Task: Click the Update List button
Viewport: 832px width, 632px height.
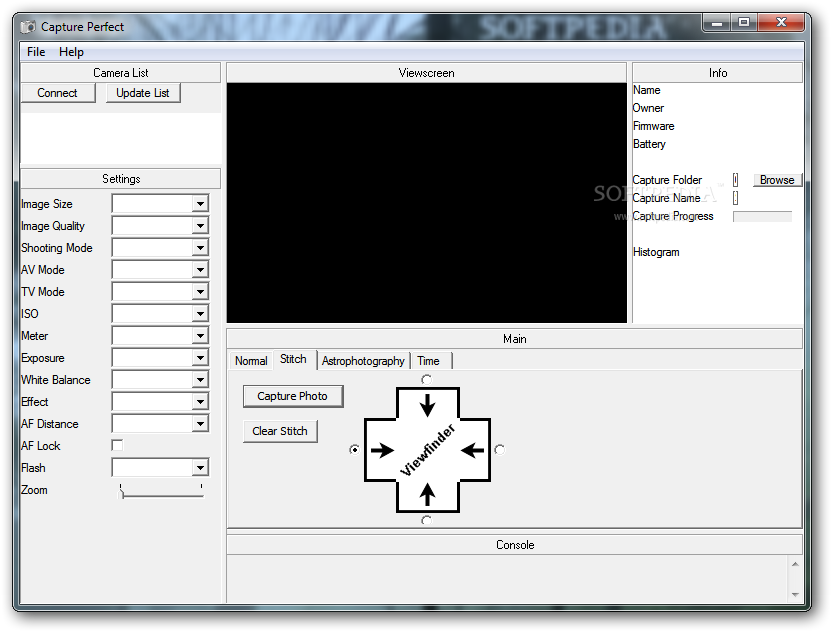Action: (143, 93)
